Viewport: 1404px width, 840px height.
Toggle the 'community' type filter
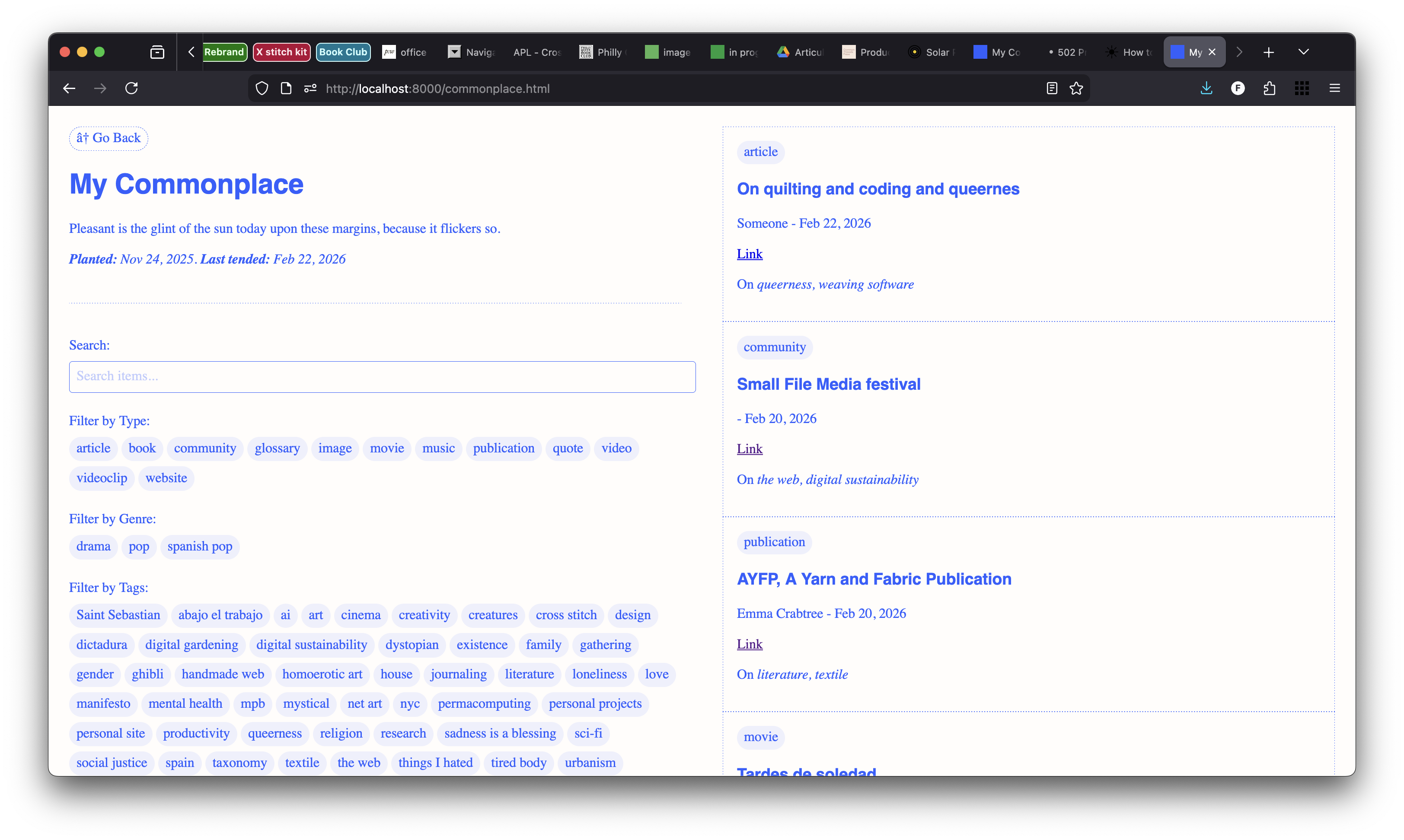[x=205, y=448]
